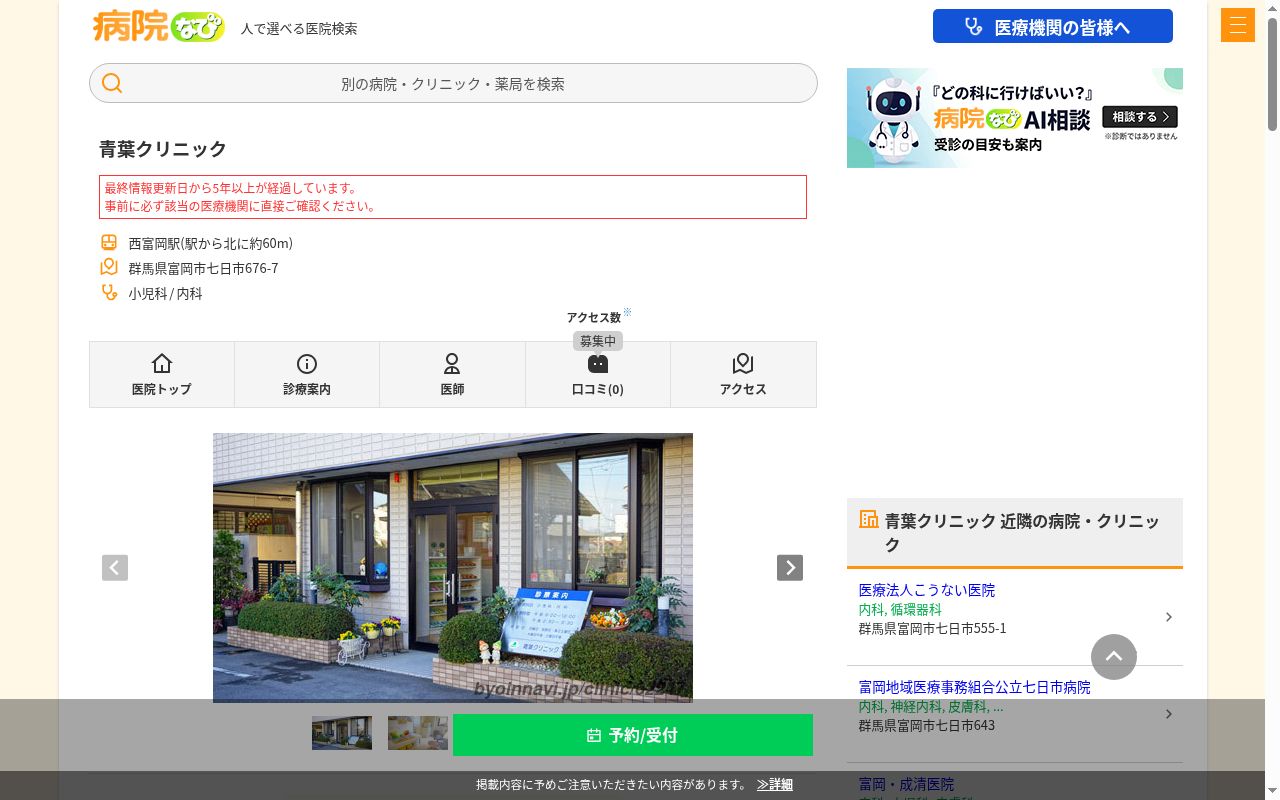This screenshot has width=1280, height=800.
Task: Open the 医療法人こうない医院 link
Action: pyautogui.click(x=927, y=590)
